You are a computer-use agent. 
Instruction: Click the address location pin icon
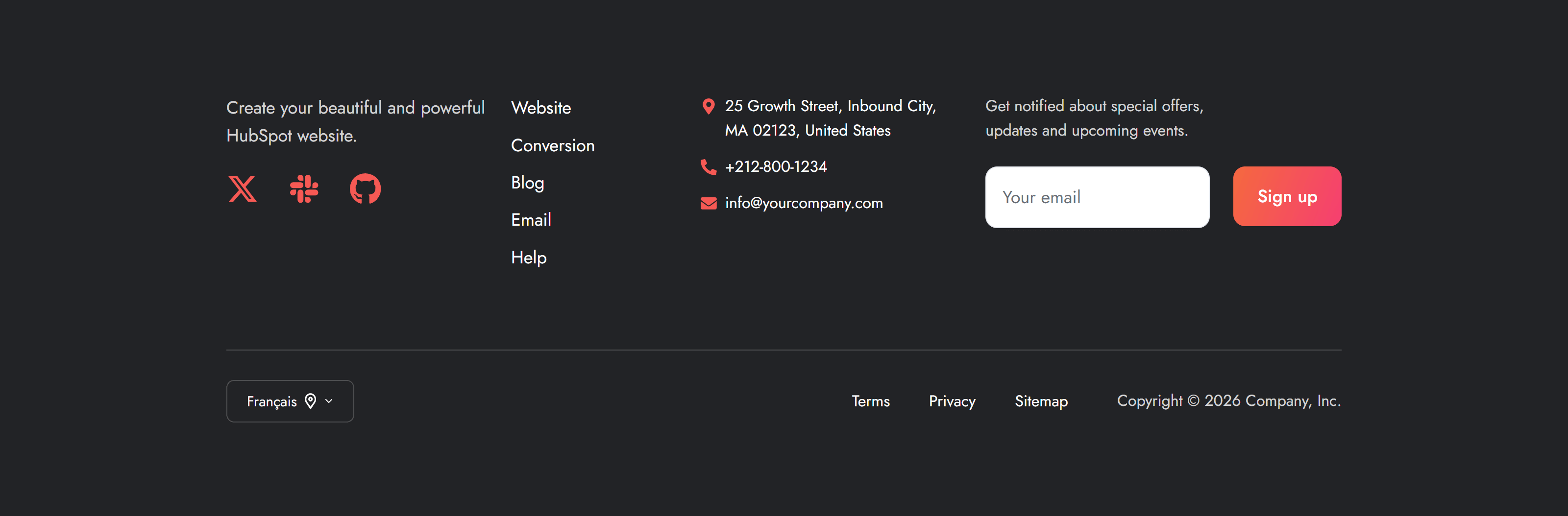pyautogui.click(x=708, y=107)
